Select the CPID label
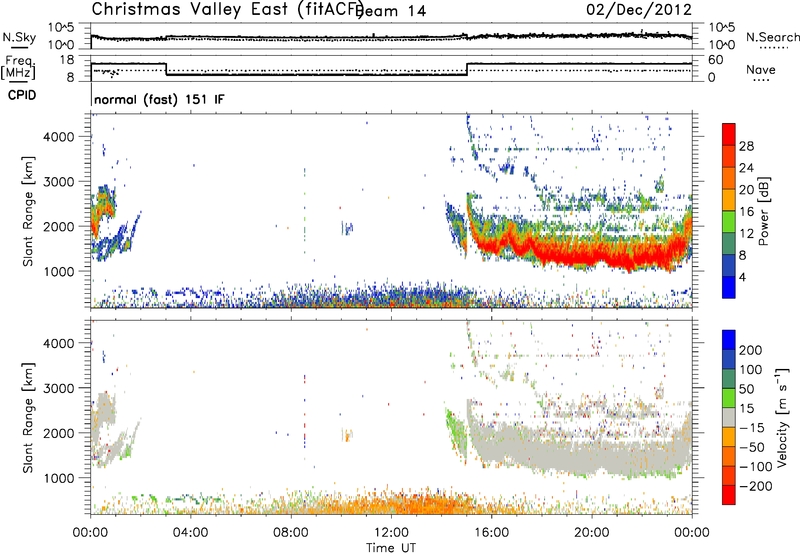 (22, 95)
